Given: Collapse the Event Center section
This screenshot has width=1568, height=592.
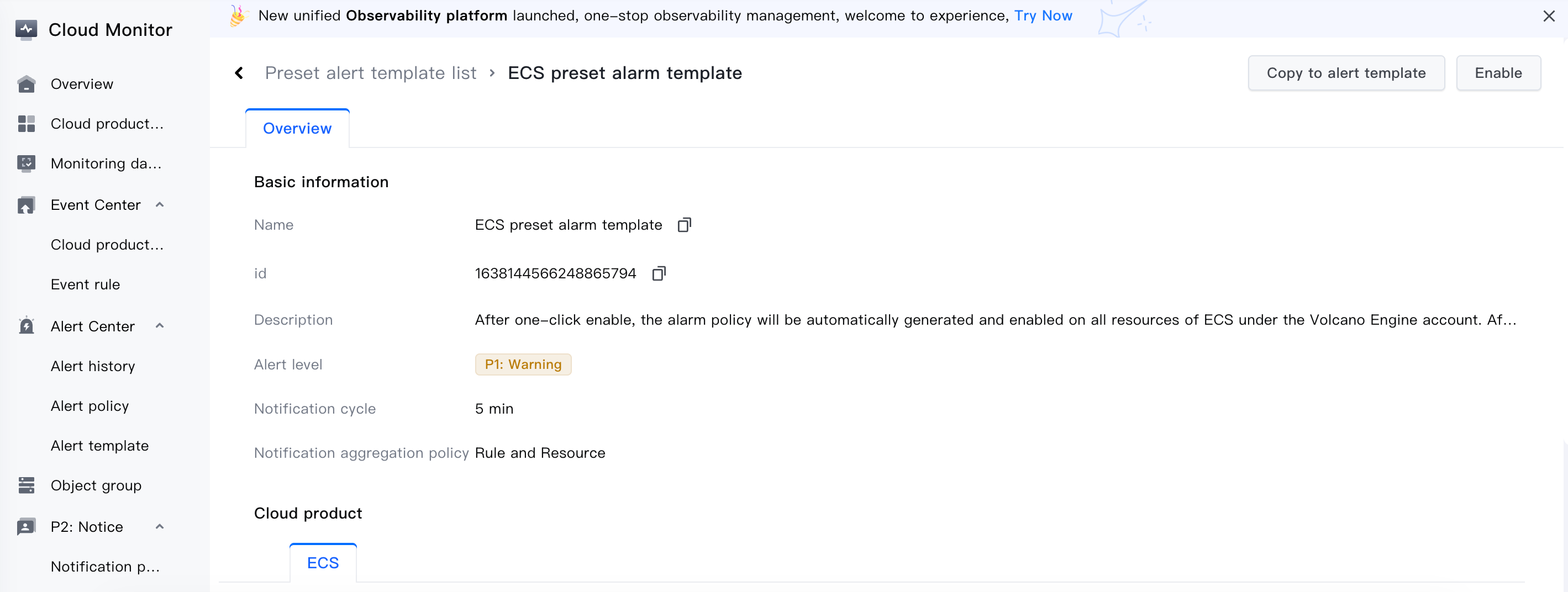Looking at the screenshot, I should click(x=160, y=205).
